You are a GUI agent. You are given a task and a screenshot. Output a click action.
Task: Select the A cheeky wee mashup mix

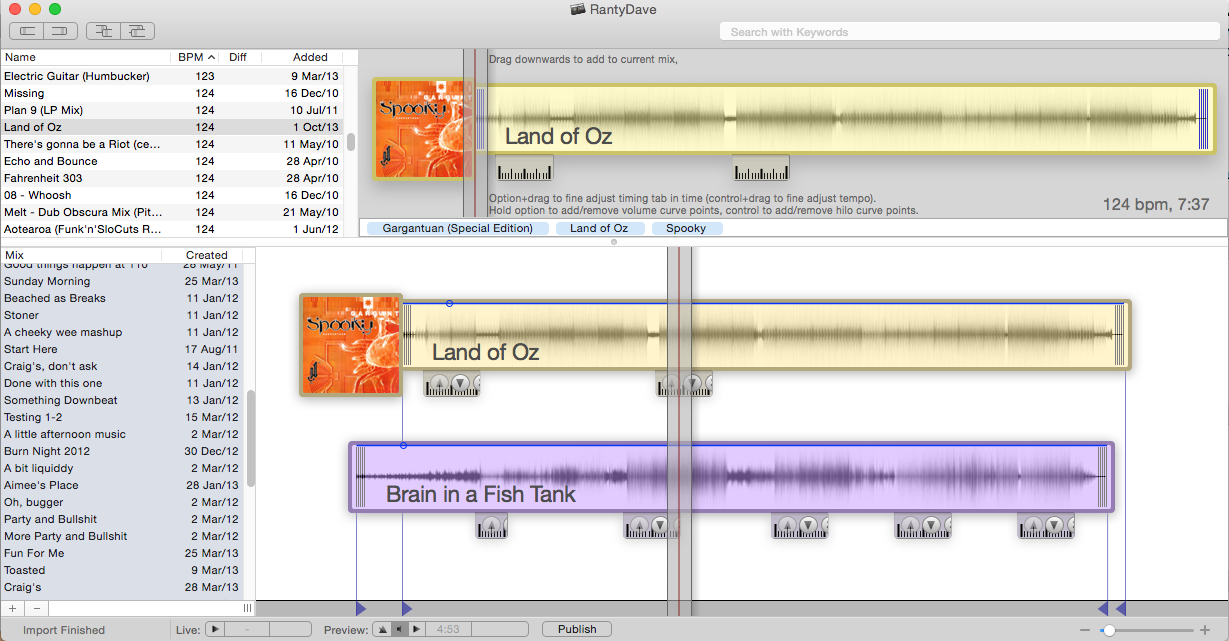121,332
